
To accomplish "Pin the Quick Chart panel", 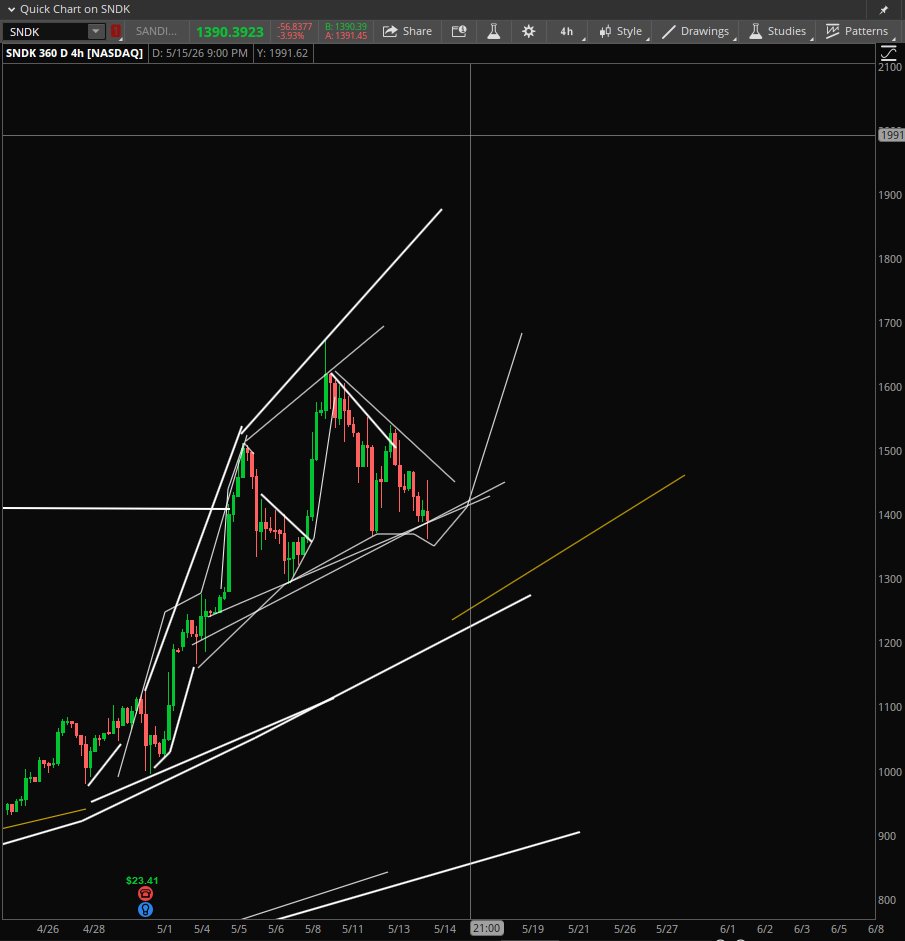I will click(x=884, y=10).
